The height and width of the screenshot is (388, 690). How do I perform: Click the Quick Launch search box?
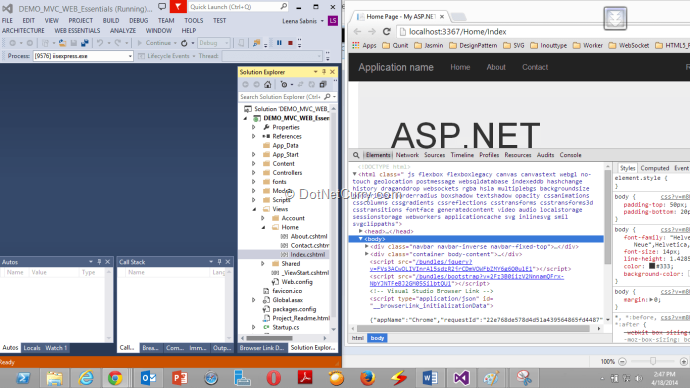coord(239,7)
